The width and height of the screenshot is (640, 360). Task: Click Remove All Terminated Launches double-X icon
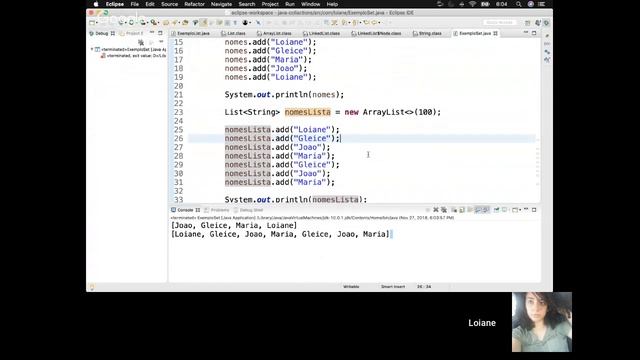point(444,210)
